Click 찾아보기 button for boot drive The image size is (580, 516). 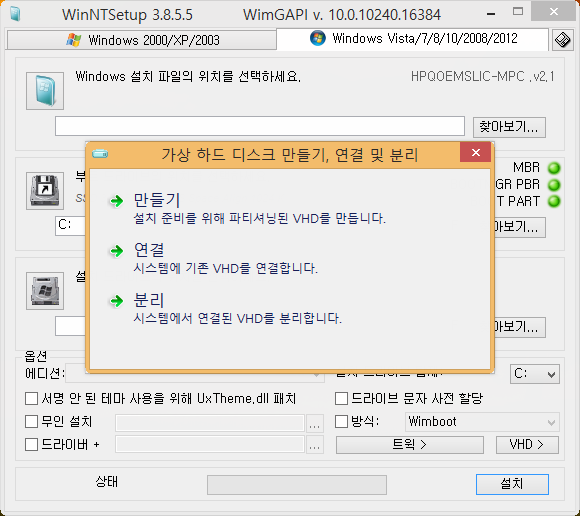(x=519, y=227)
